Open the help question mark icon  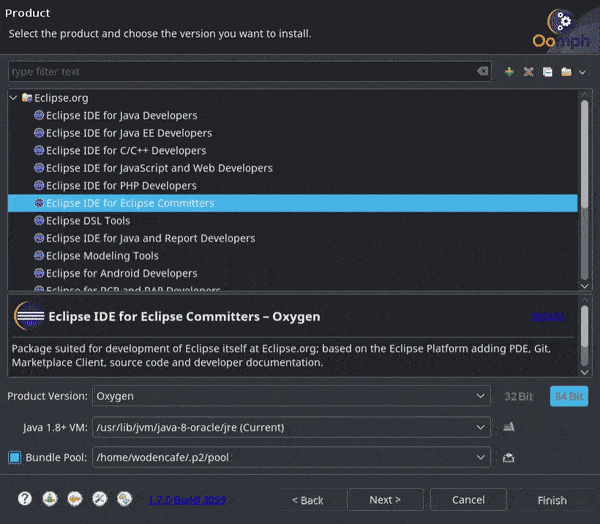click(25, 499)
